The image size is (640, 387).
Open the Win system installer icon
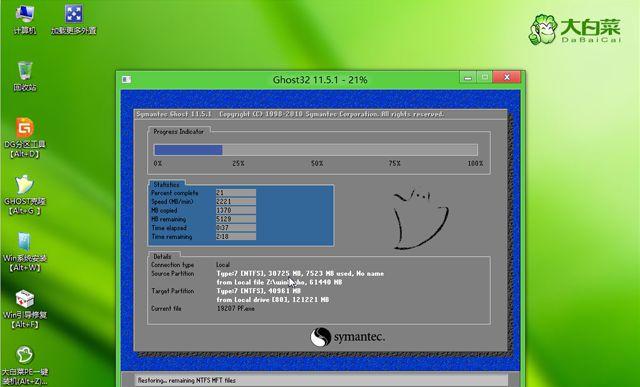click(x=25, y=252)
